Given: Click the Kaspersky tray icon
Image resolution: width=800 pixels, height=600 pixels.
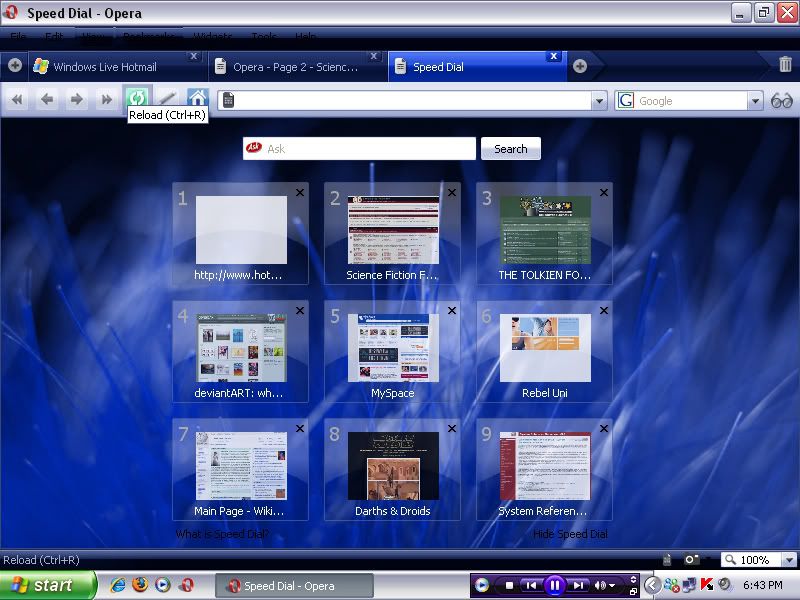Looking at the screenshot, I should [x=707, y=585].
